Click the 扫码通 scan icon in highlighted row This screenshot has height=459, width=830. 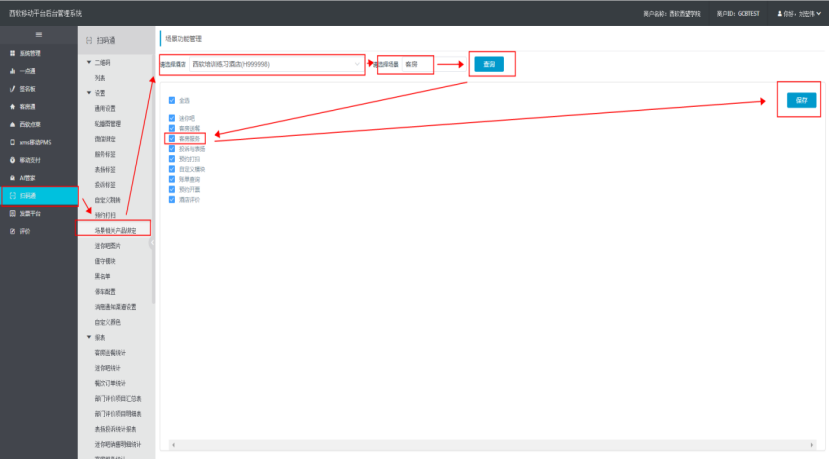point(12,196)
